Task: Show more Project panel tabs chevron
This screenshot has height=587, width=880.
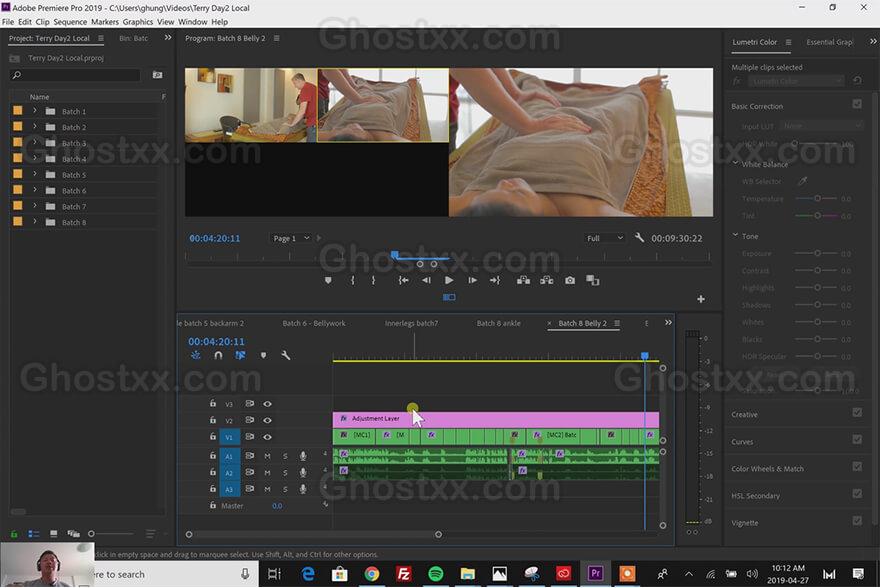Action: (168, 38)
